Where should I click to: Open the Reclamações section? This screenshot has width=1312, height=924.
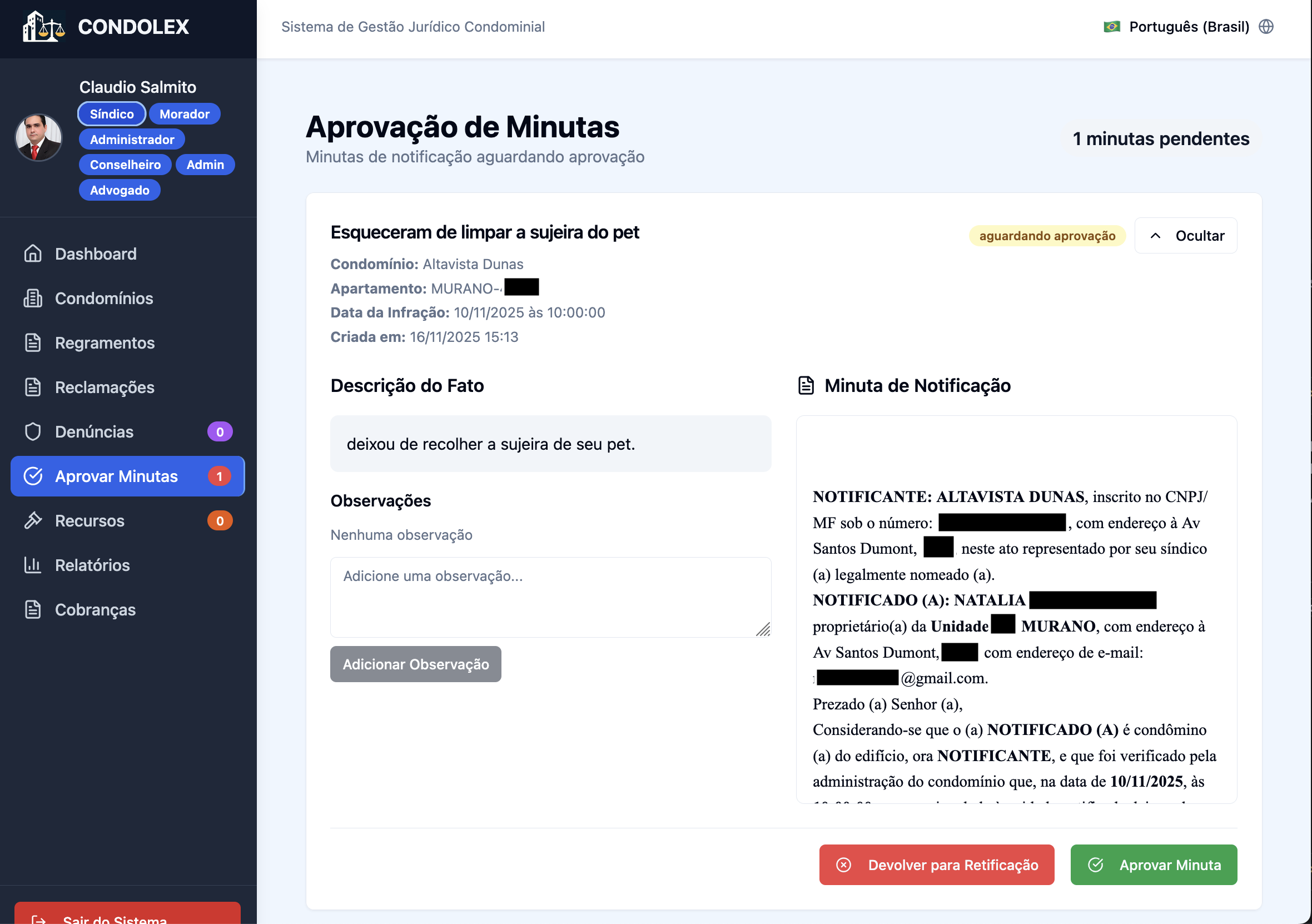[x=105, y=387]
